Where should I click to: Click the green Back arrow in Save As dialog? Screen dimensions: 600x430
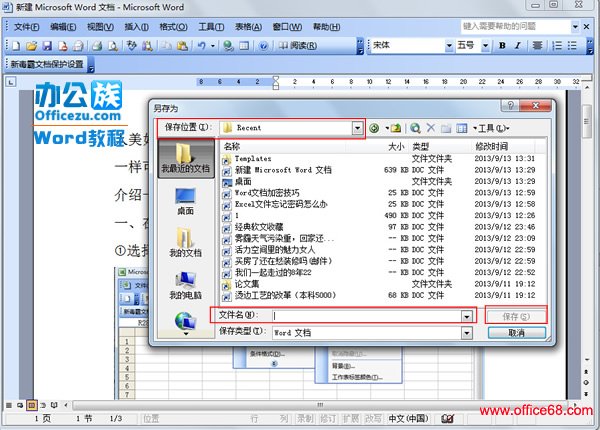point(375,128)
